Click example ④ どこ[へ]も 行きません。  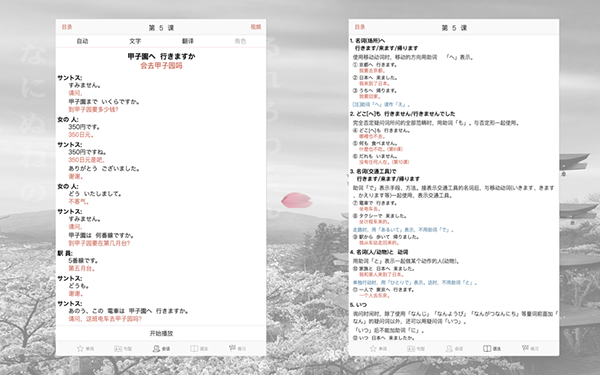[x=382, y=130]
